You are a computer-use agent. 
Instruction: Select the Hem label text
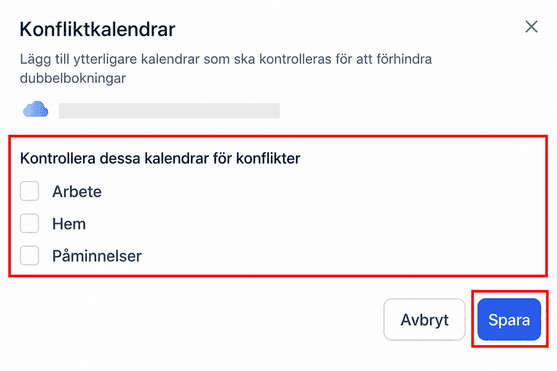pos(69,224)
